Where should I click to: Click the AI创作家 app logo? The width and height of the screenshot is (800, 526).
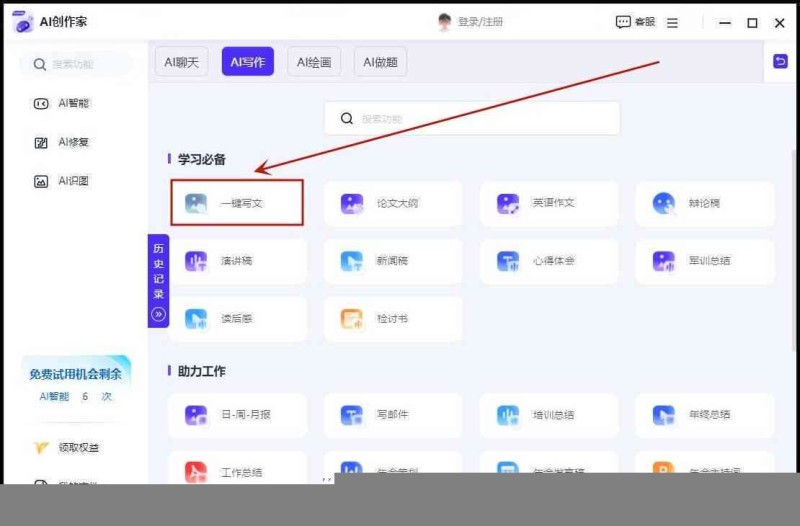coord(22,22)
